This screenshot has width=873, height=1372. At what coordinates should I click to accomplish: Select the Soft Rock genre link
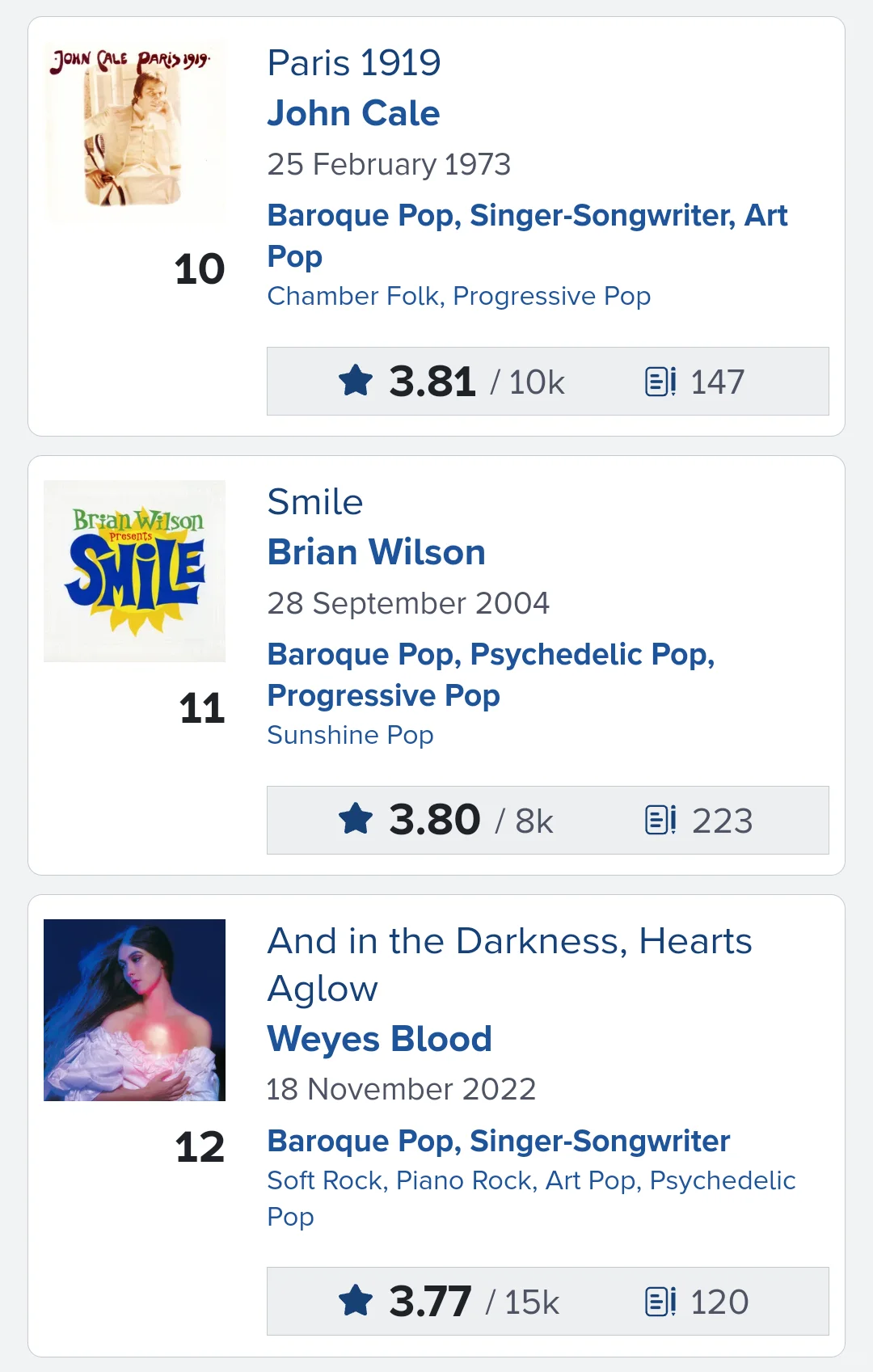326,1180
